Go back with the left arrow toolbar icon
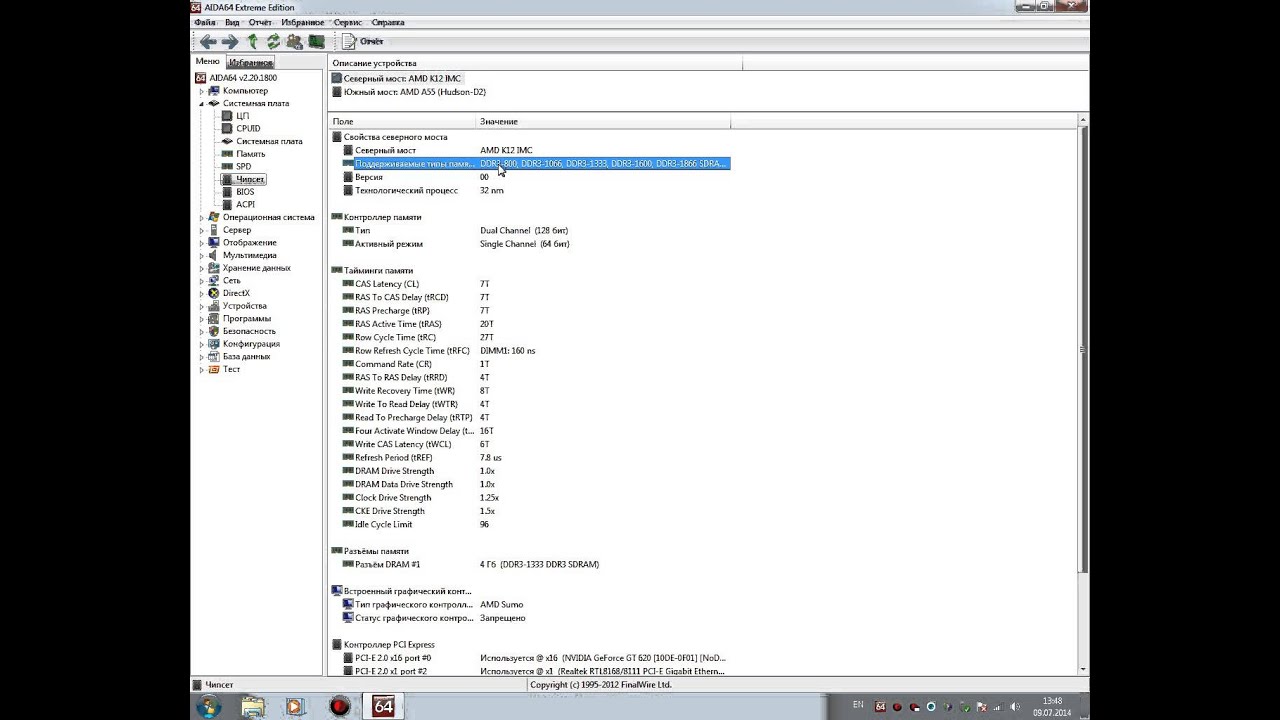Viewport: 1280px width, 720px height. [208, 41]
